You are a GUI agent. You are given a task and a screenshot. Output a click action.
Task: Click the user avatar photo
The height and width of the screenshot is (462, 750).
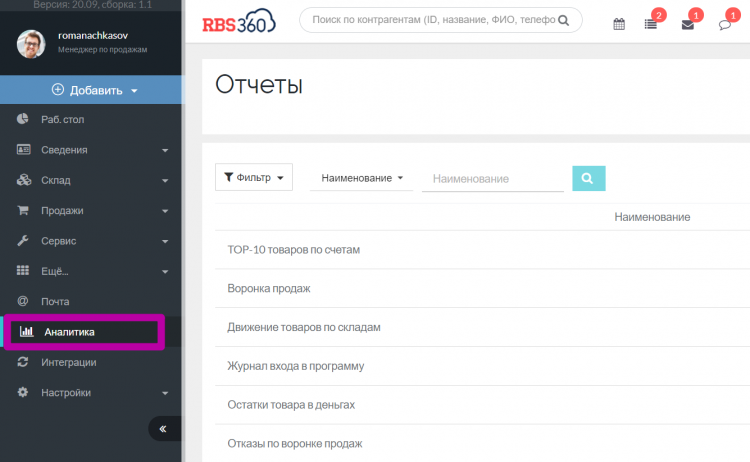point(31,44)
